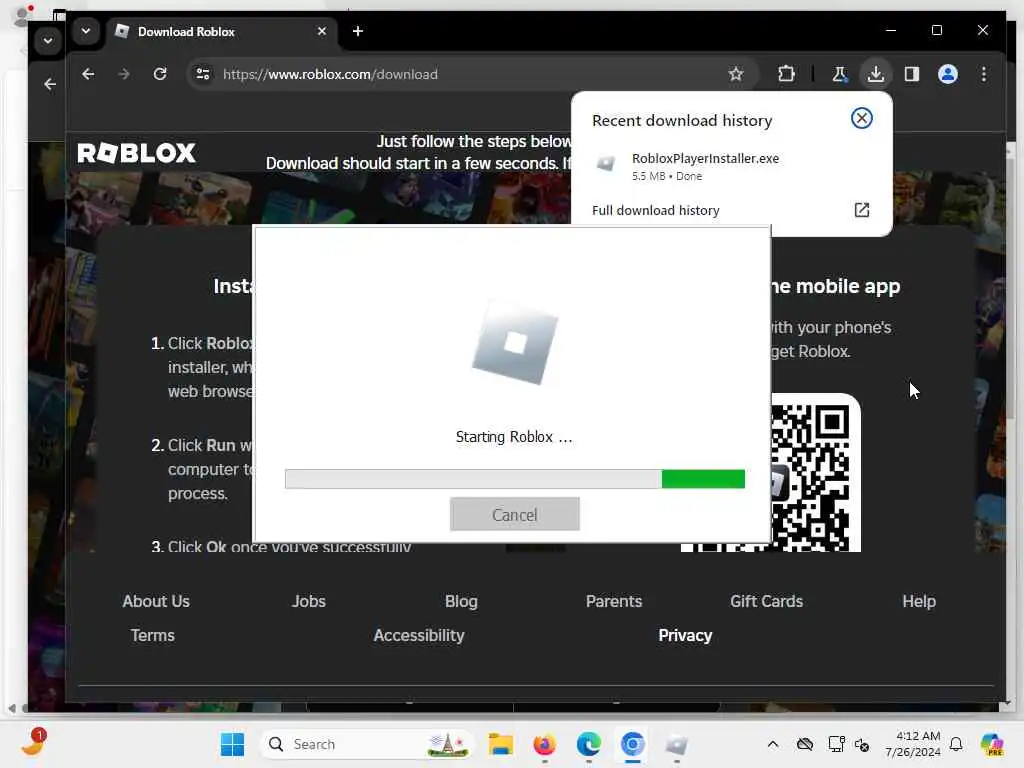Open File Explorer from the taskbar
The image size is (1024, 768).
click(x=501, y=744)
